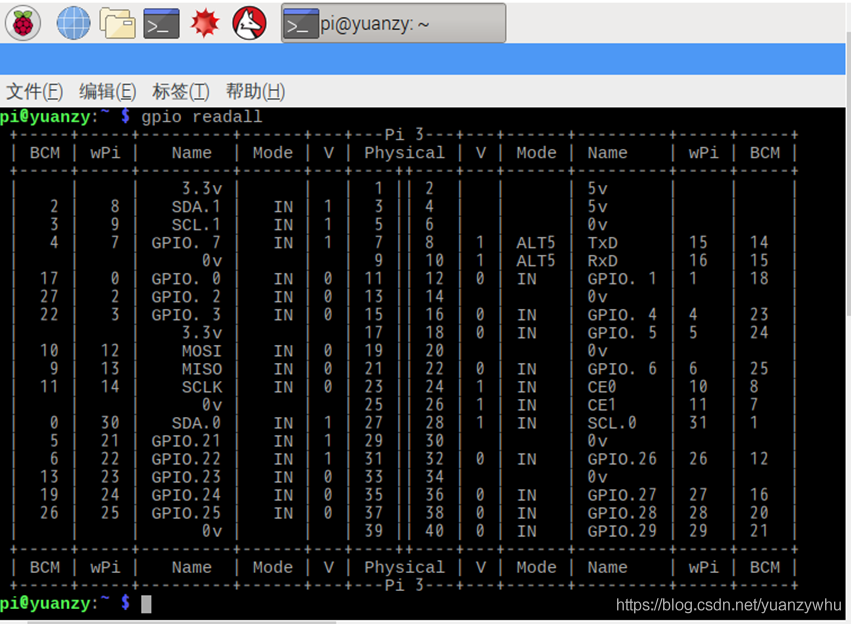Open the Mathematica red star icon
This screenshot has width=851, height=624.
tap(205, 23)
